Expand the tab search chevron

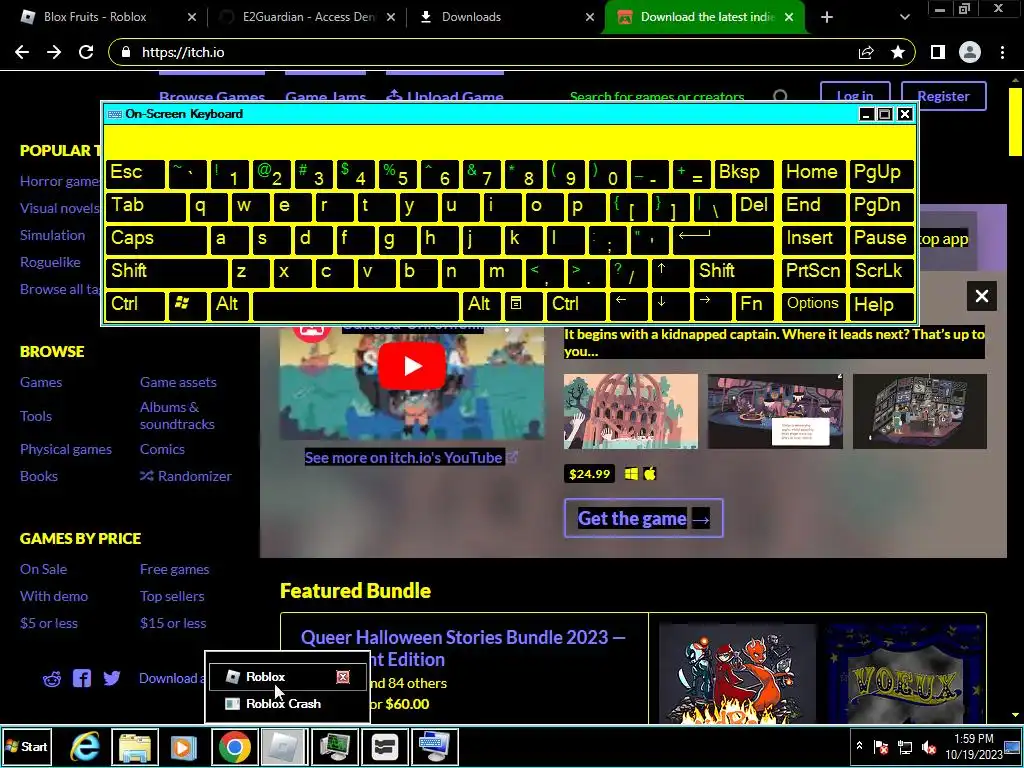click(904, 17)
